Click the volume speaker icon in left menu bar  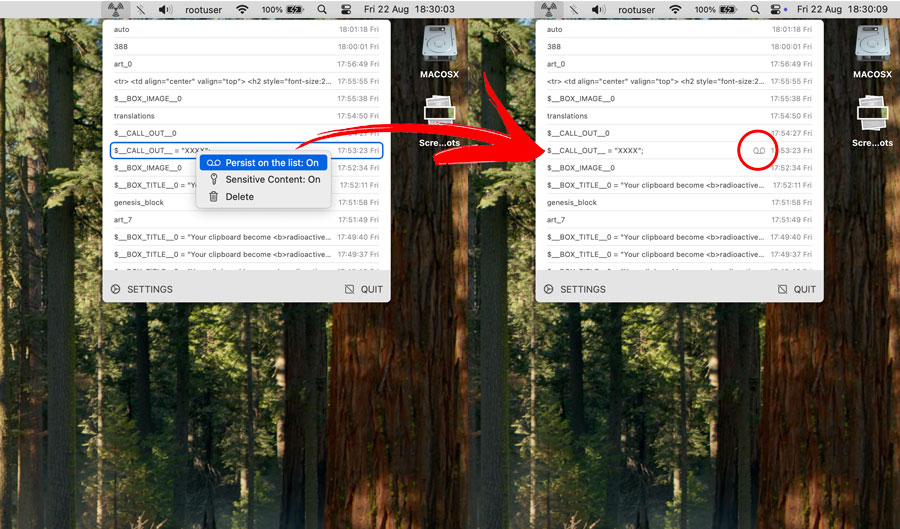click(165, 9)
